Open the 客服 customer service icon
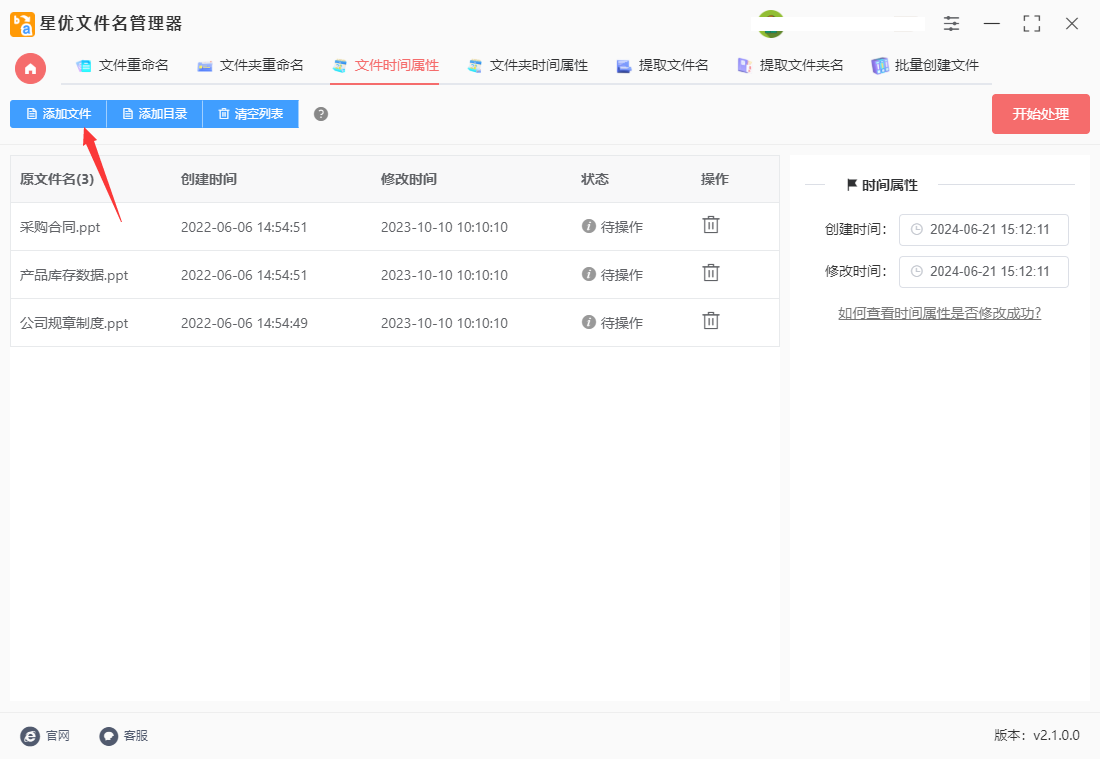The height and width of the screenshot is (760, 1100). (x=108, y=735)
